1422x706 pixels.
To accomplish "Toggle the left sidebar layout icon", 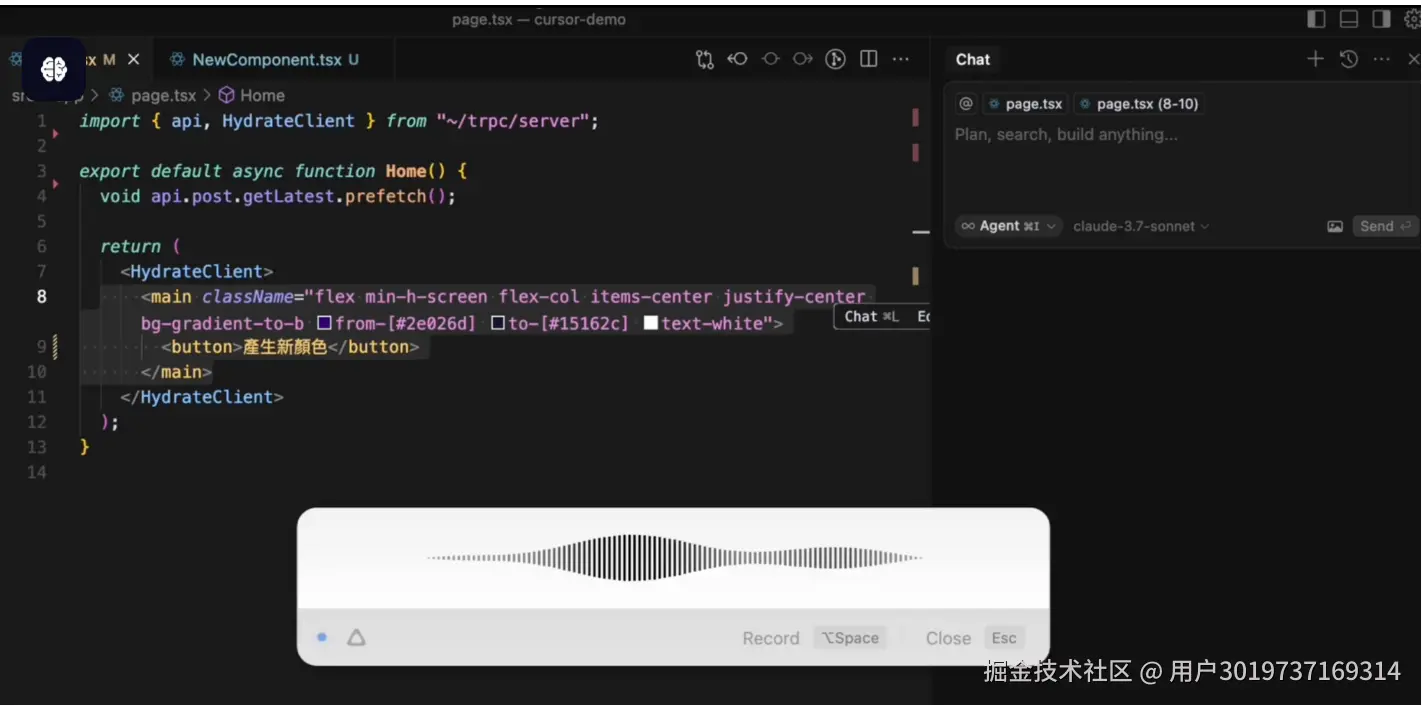I will coord(1317,19).
